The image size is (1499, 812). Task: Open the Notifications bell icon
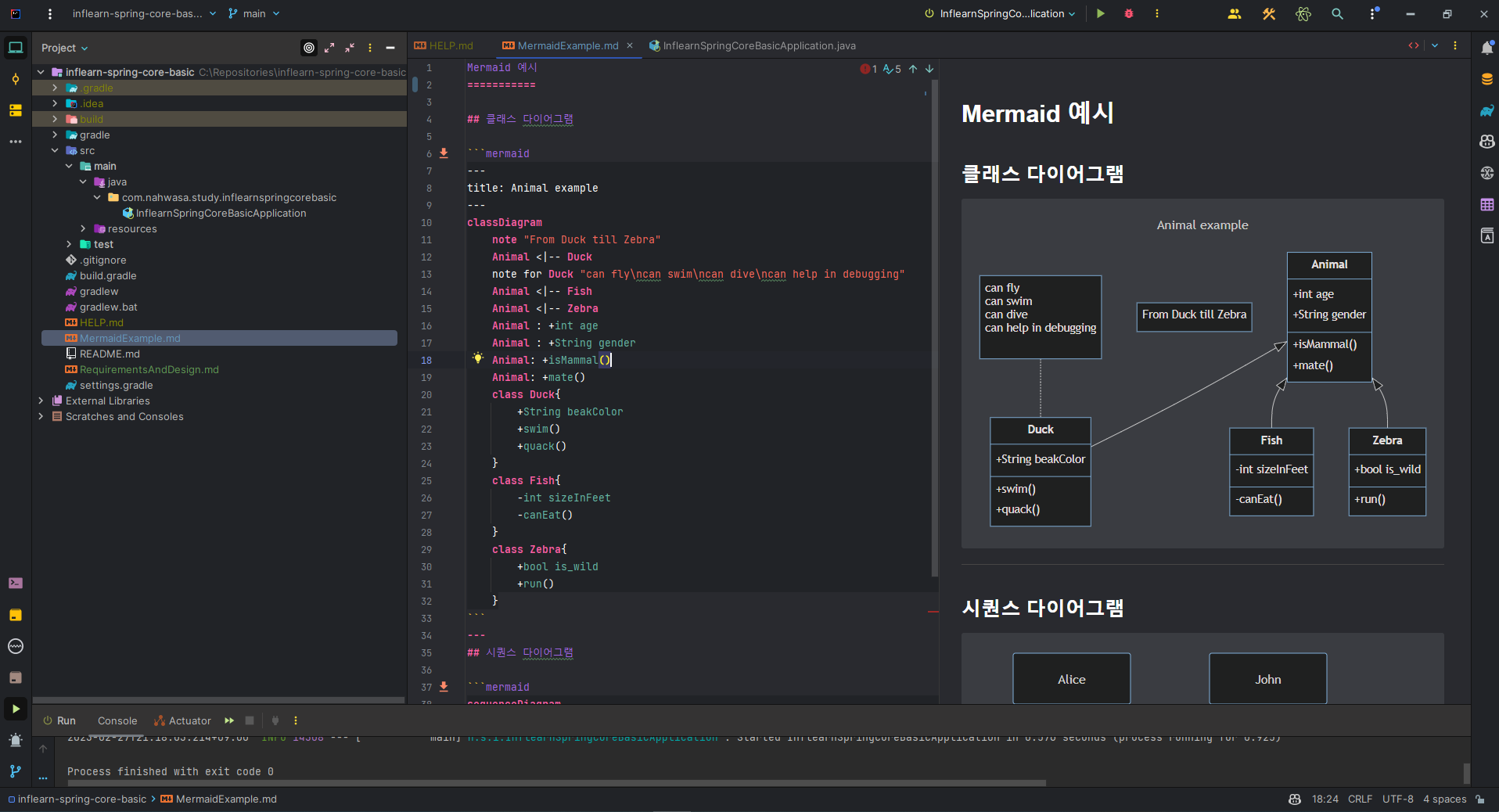[x=1487, y=48]
